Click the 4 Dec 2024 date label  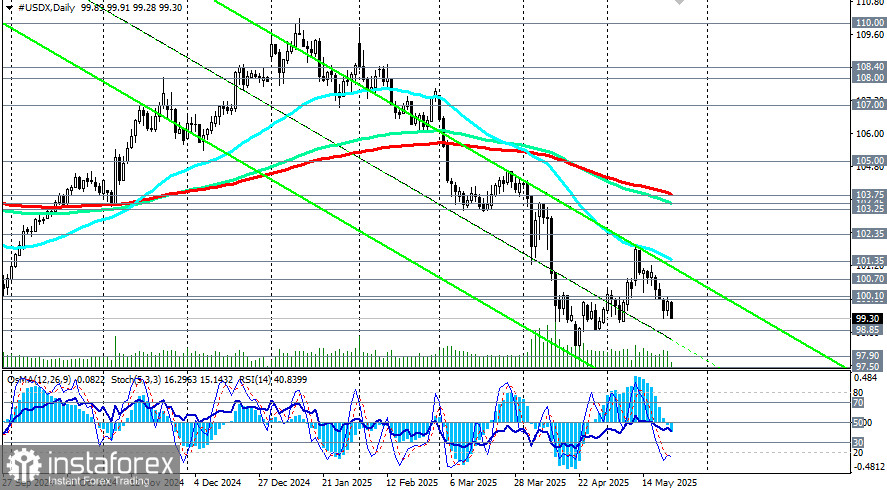tap(218, 483)
